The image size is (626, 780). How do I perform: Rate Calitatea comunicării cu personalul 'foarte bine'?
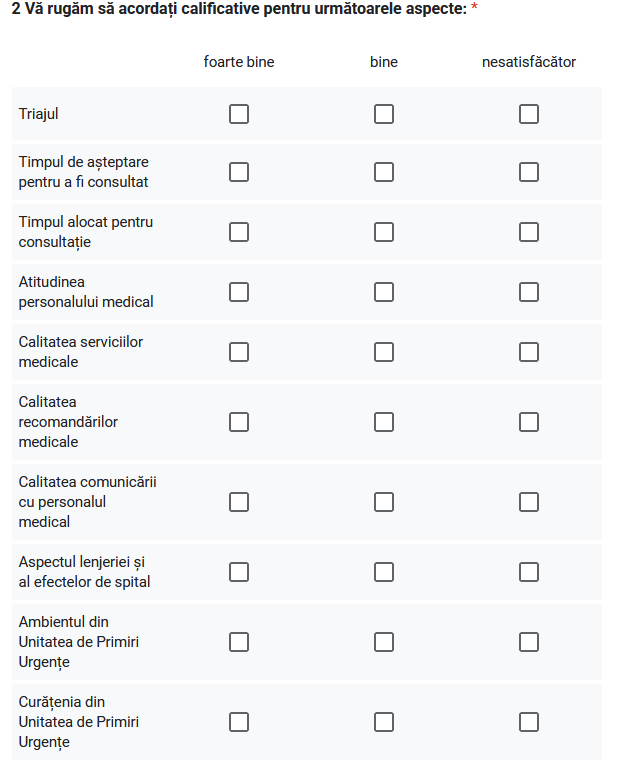239,502
